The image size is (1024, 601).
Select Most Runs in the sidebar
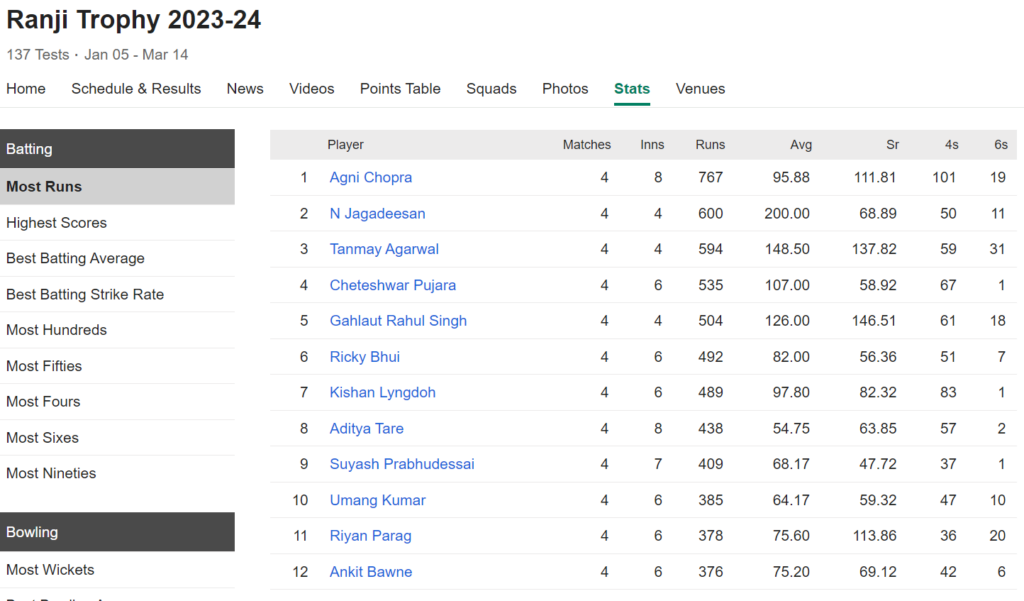[x=118, y=187]
